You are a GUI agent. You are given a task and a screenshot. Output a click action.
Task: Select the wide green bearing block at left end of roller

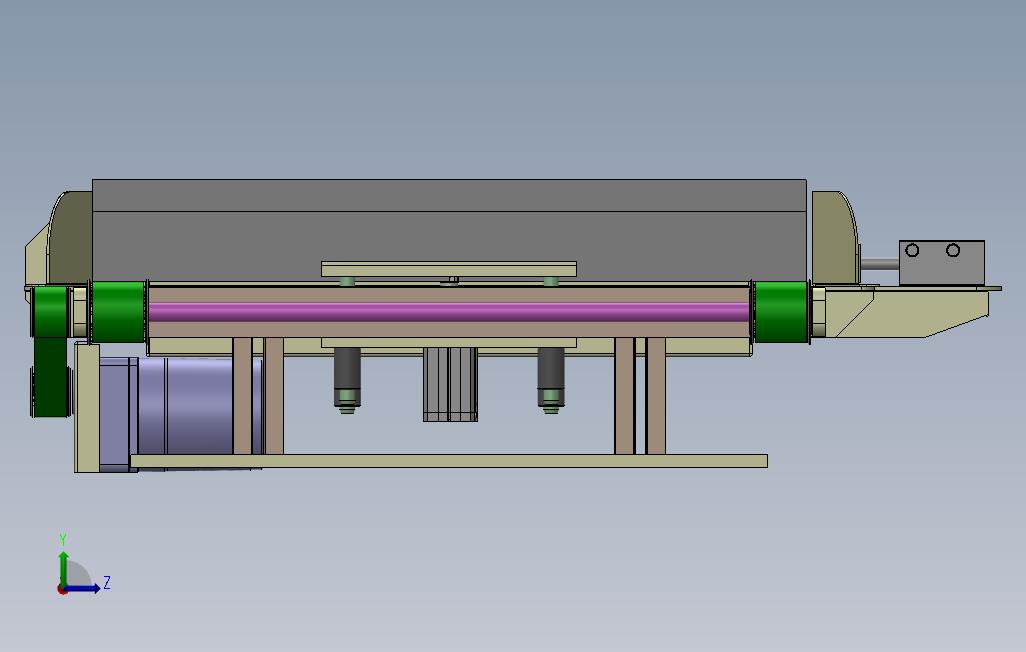pyautogui.click(x=118, y=312)
